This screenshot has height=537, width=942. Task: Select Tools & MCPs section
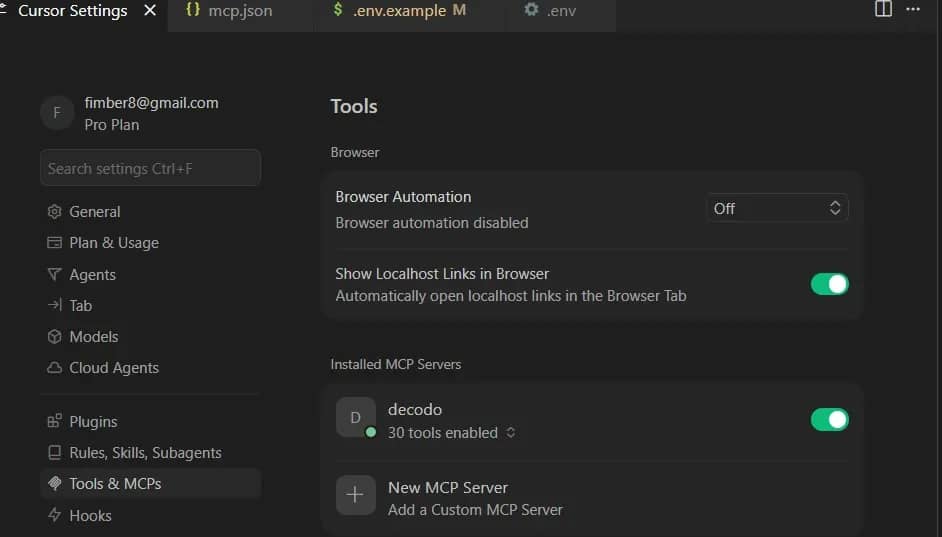coord(150,484)
